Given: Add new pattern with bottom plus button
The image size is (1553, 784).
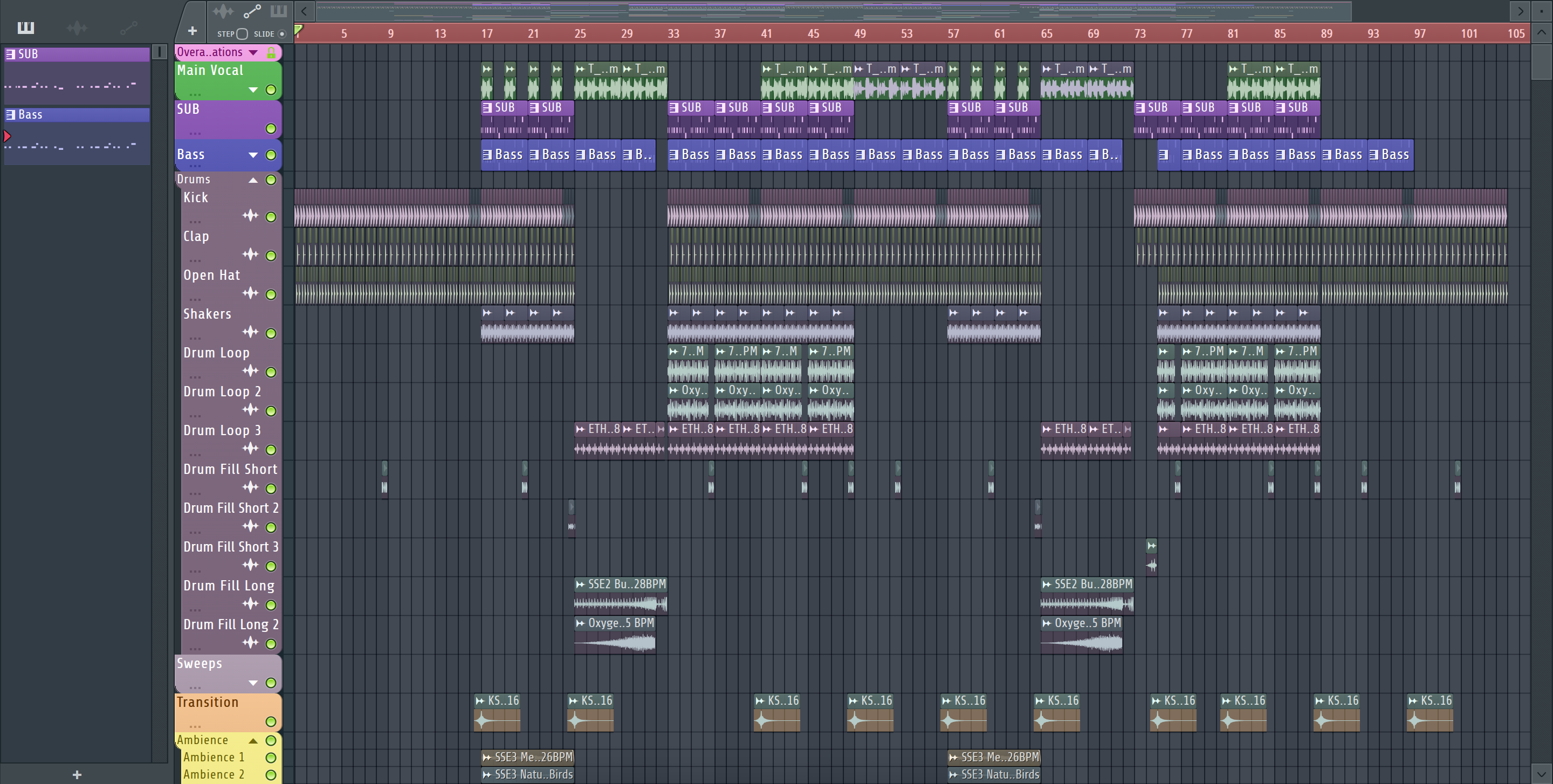Looking at the screenshot, I should 77,774.
